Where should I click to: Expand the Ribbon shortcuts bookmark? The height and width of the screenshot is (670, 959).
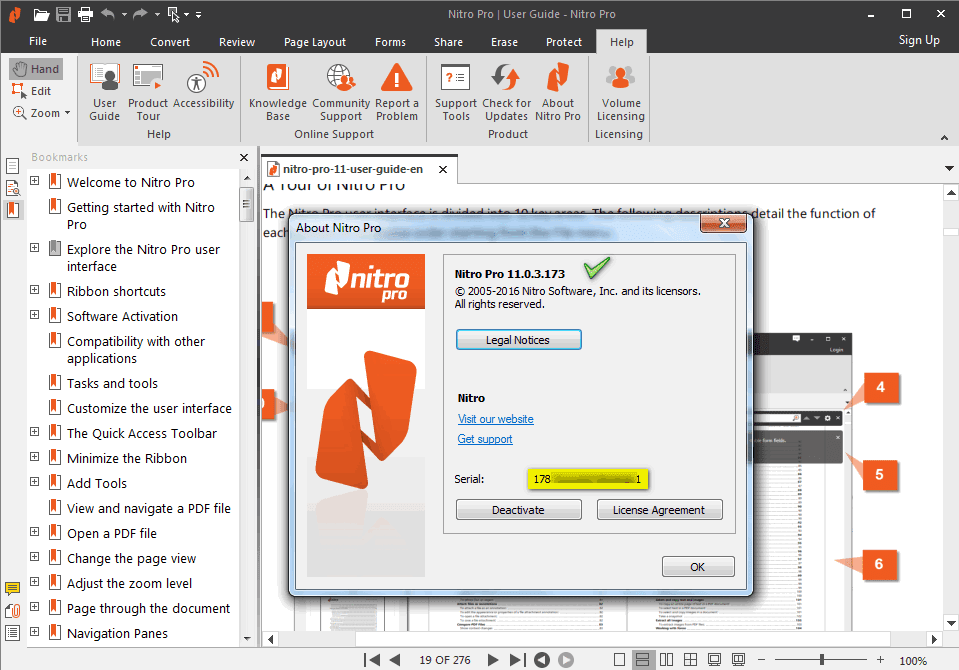click(35, 289)
